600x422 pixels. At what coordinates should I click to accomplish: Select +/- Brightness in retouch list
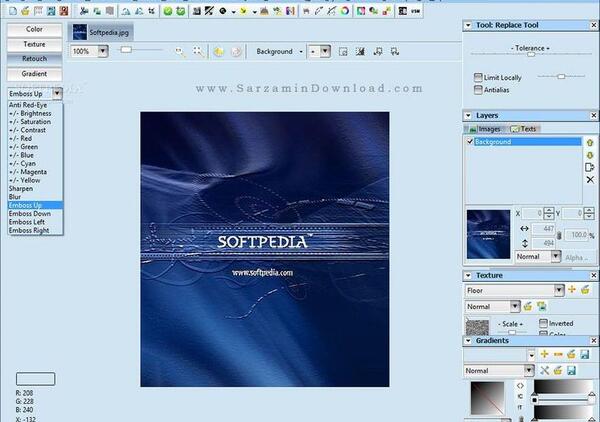point(35,113)
